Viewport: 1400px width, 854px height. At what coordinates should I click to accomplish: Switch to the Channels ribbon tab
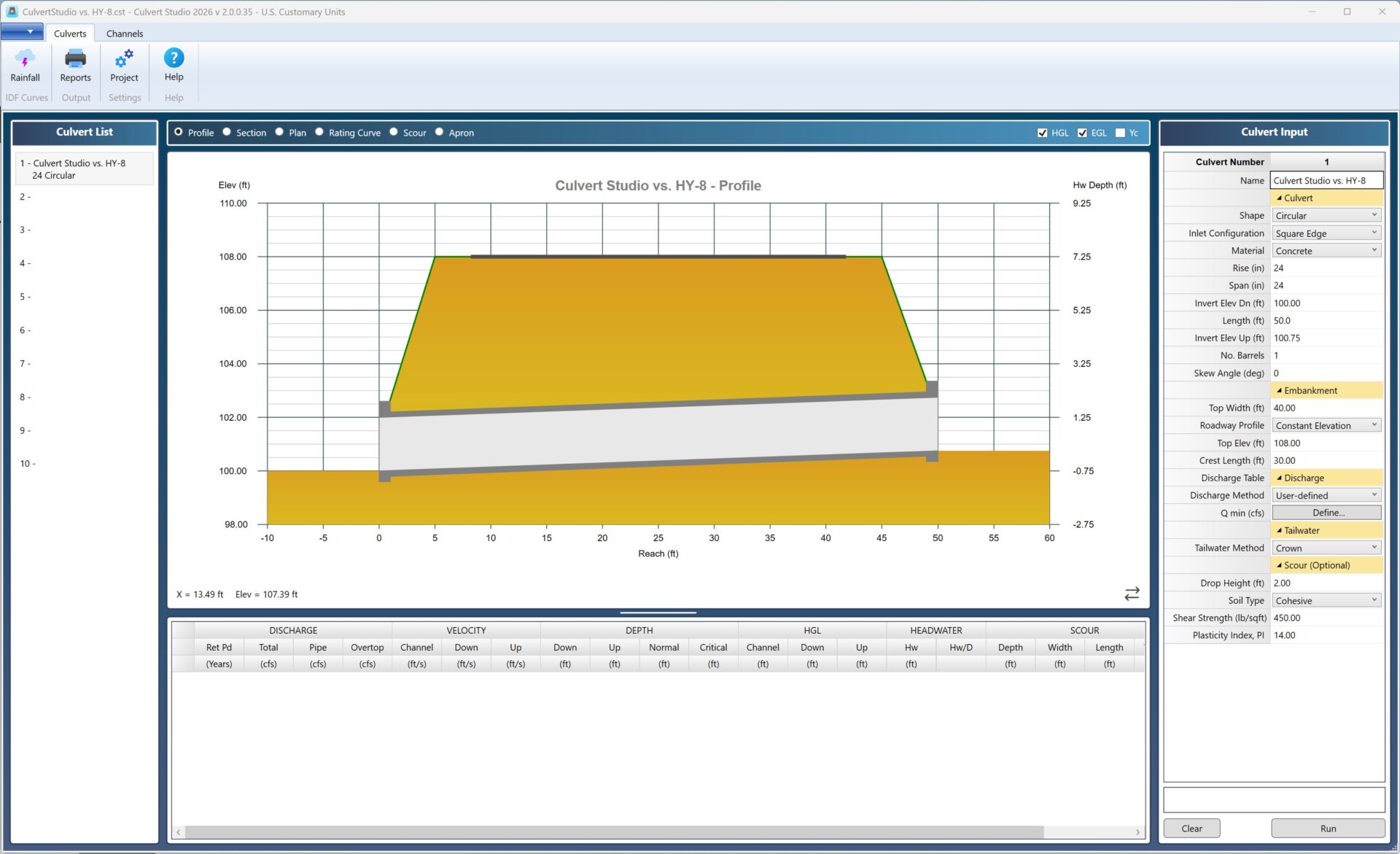click(125, 34)
